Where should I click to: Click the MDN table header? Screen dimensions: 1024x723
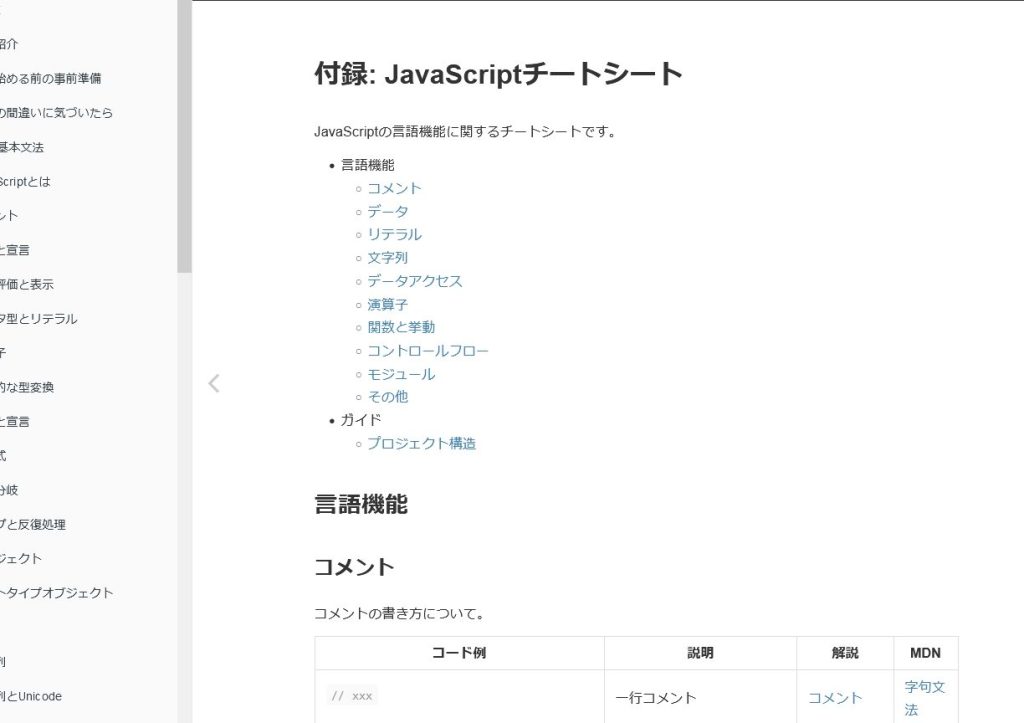[925, 653]
